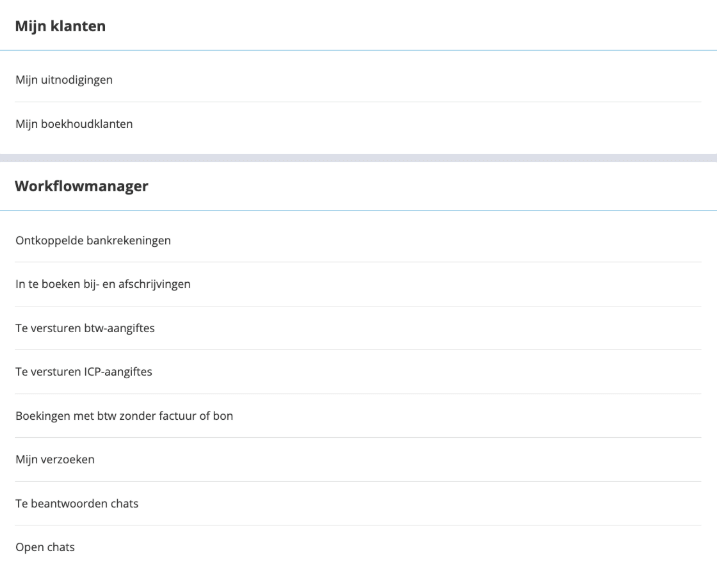View my invitations under Mijn klanten
Viewport: 718px width, 584px height.
(x=64, y=80)
